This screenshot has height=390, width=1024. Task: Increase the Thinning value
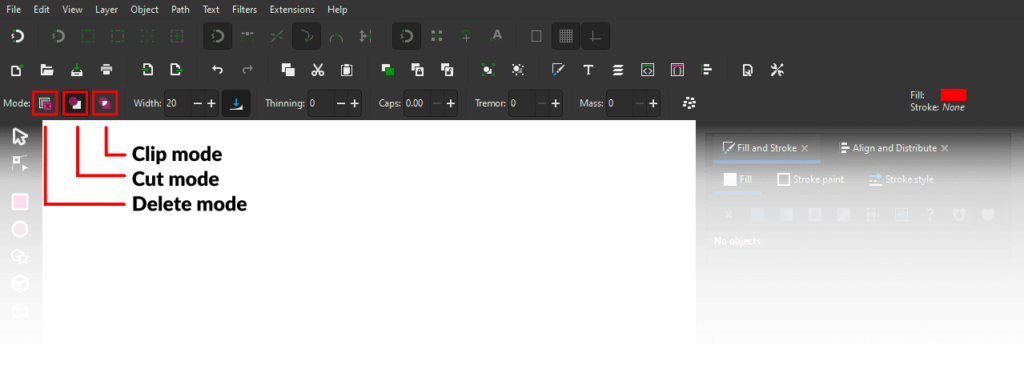coord(355,103)
